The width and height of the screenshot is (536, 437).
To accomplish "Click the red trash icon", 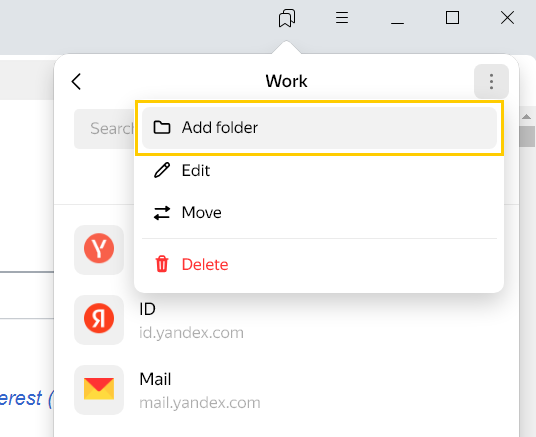I will click(162, 264).
